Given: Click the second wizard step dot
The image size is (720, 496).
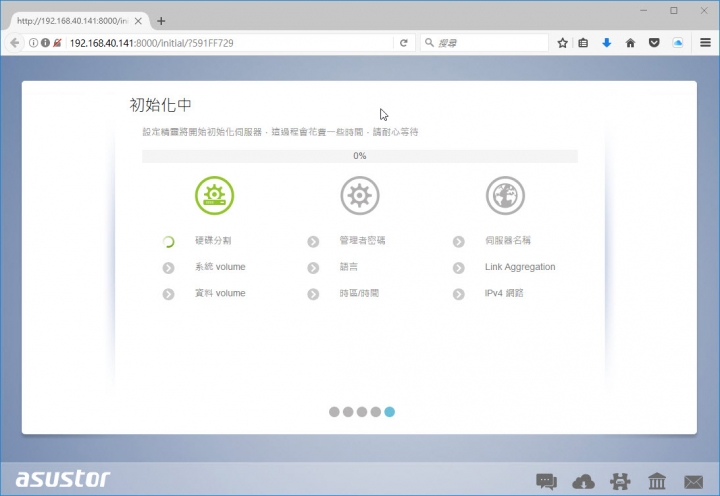Looking at the screenshot, I should tap(348, 412).
